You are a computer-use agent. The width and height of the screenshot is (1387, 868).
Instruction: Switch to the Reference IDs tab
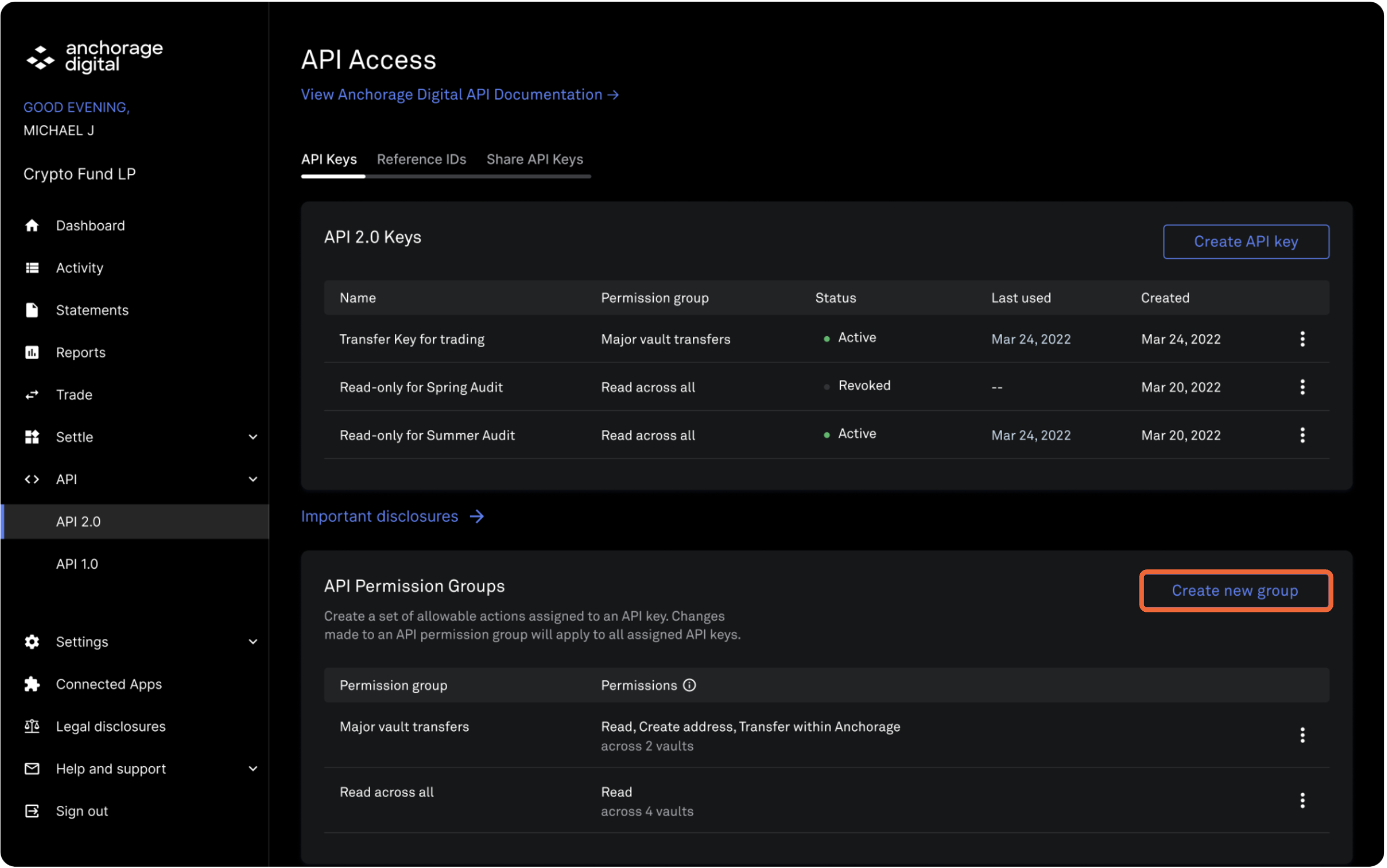422,159
